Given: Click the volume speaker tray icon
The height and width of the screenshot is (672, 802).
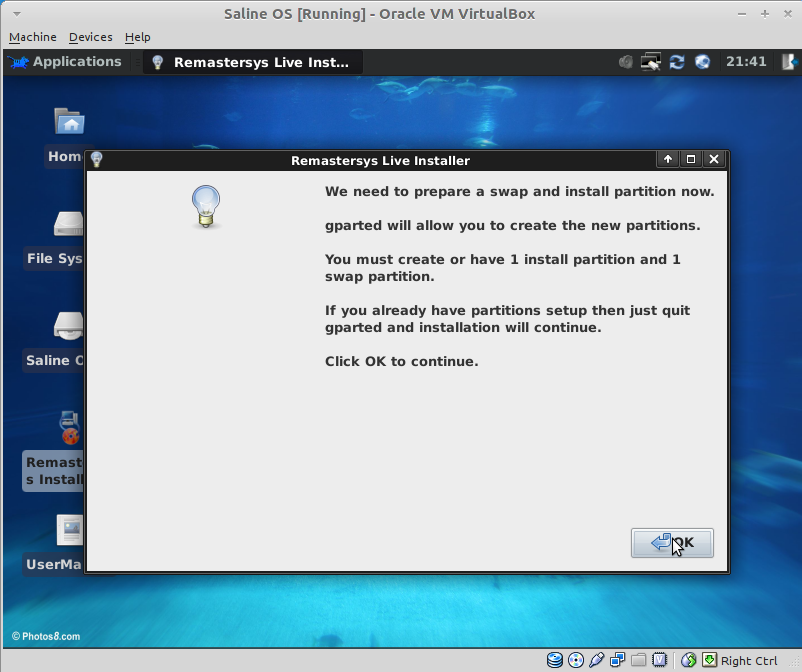Looking at the screenshot, I should pyautogui.click(x=626, y=62).
